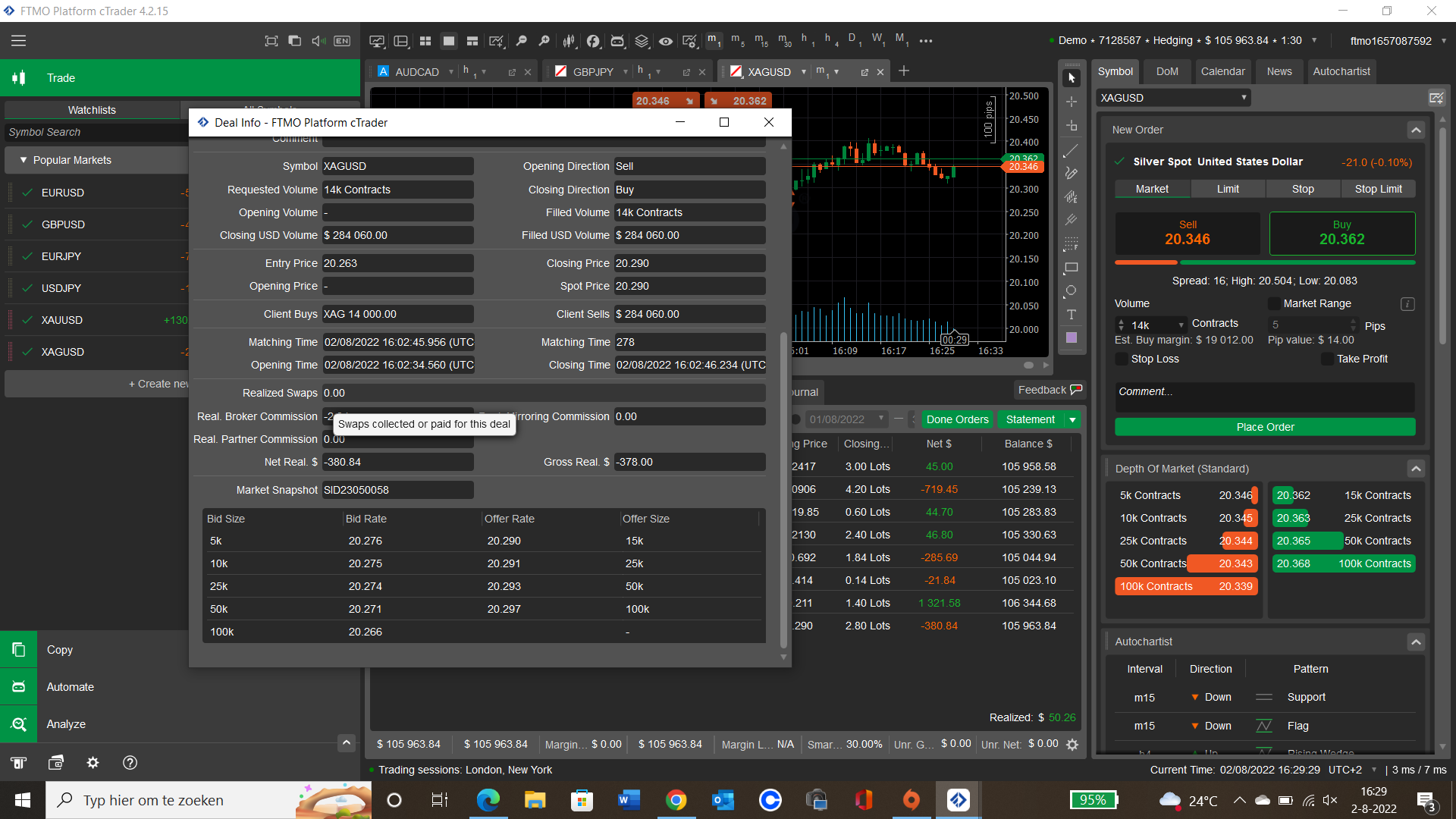Open the Automate section

(70, 687)
